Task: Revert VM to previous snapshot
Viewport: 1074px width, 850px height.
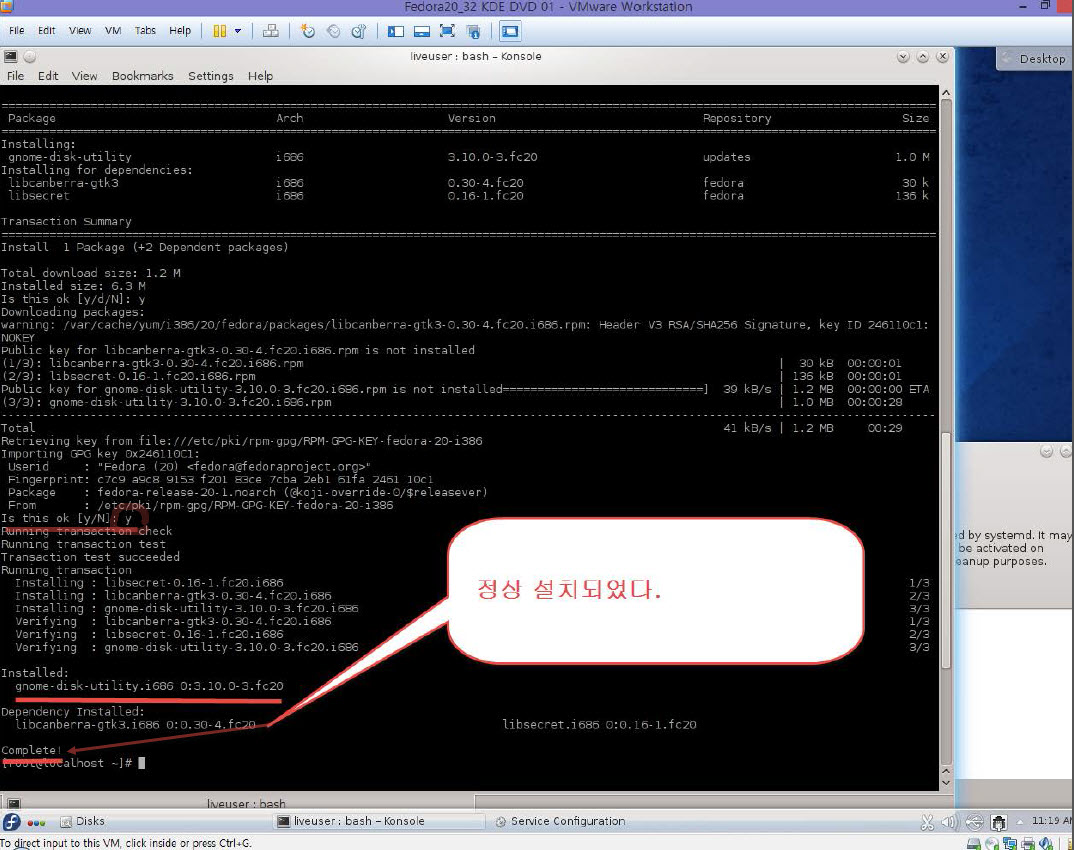Action: pos(333,31)
